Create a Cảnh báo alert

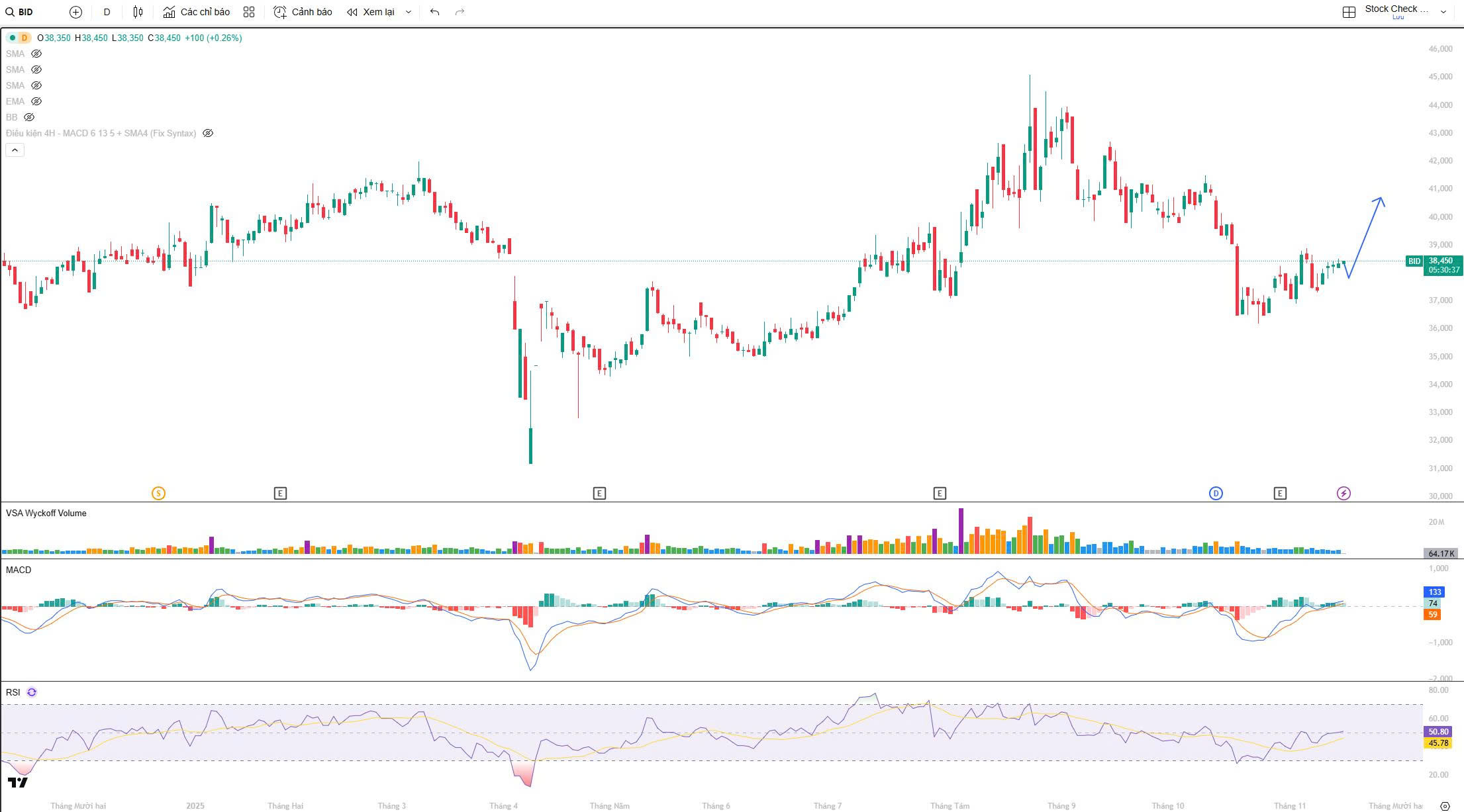click(x=303, y=12)
